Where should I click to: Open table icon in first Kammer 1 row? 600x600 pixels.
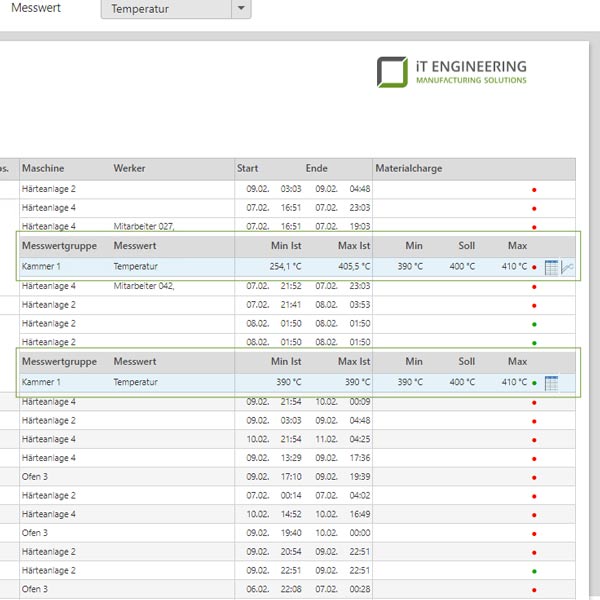point(551,267)
